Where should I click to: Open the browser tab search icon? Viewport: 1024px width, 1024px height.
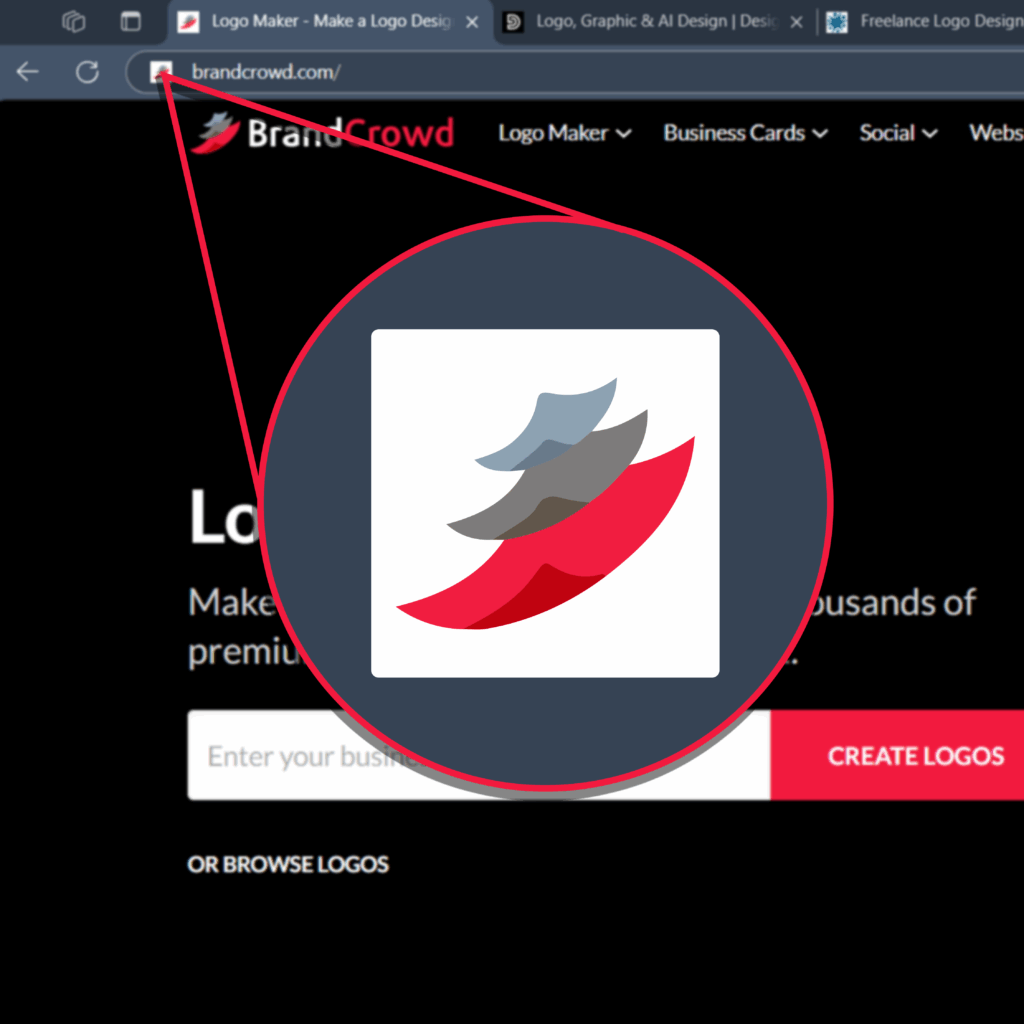[x=73, y=21]
